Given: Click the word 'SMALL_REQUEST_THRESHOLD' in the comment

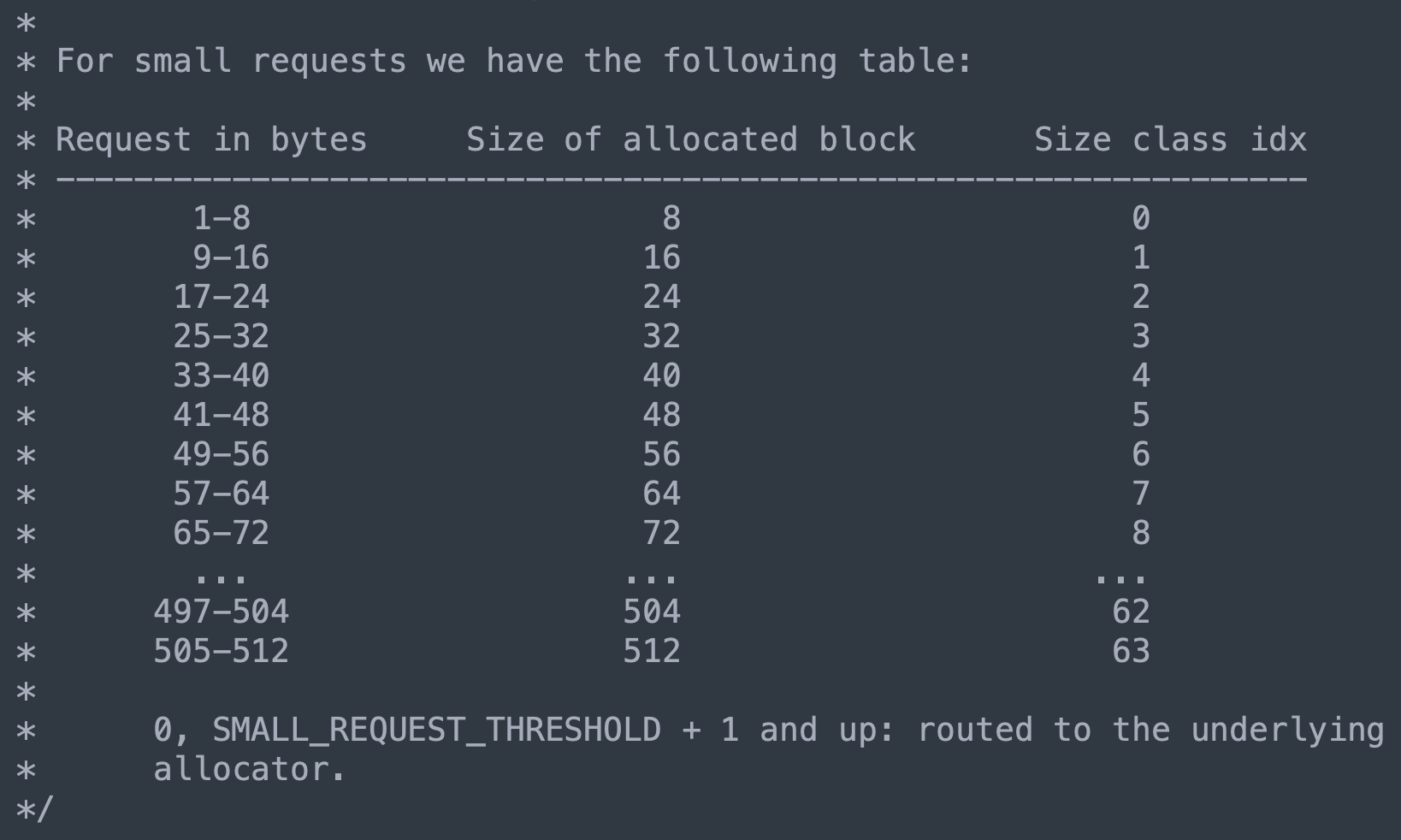Looking at the screenshot, I should click(436, 730).
